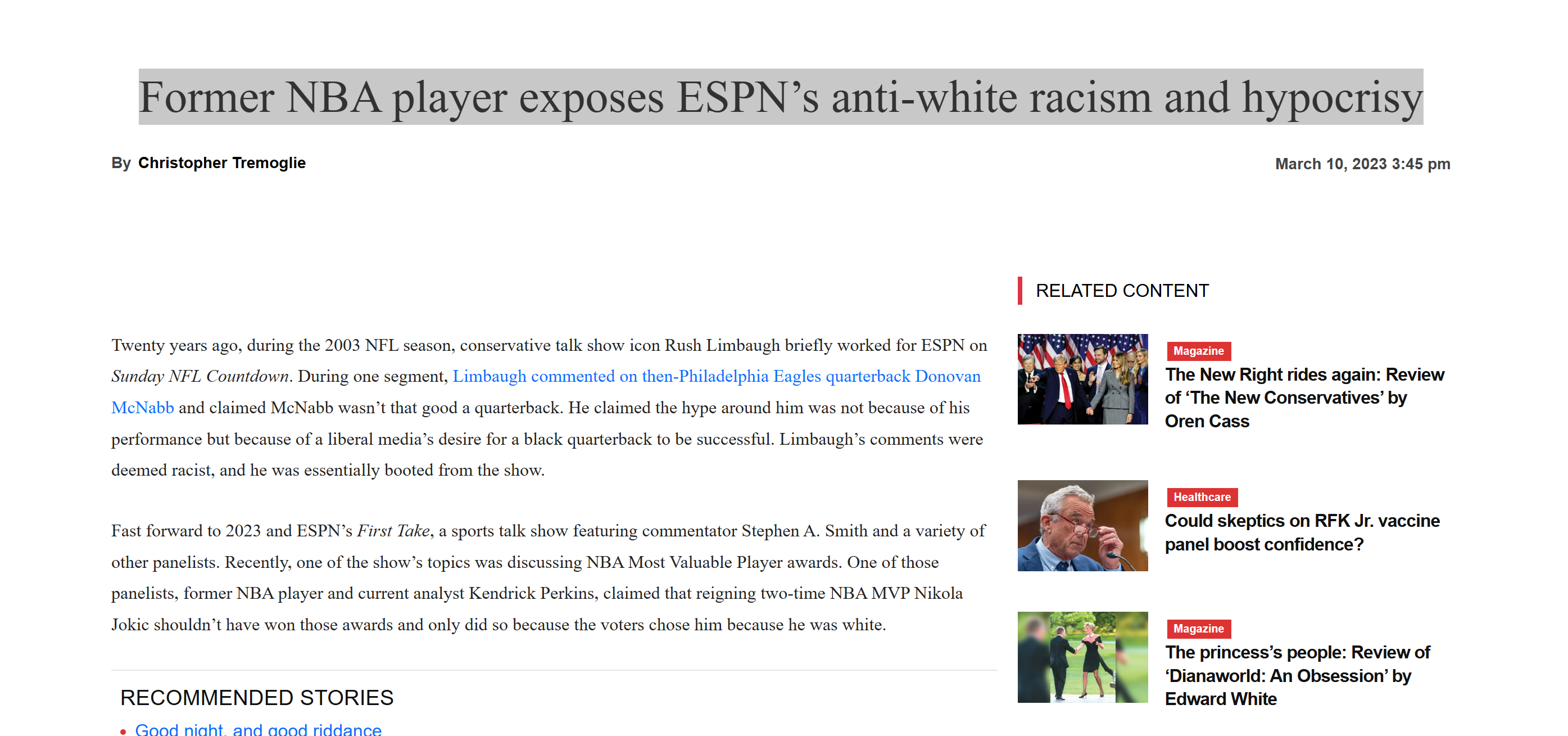Open 'Good night, and good riddance' story

click(x=258, y=729)
